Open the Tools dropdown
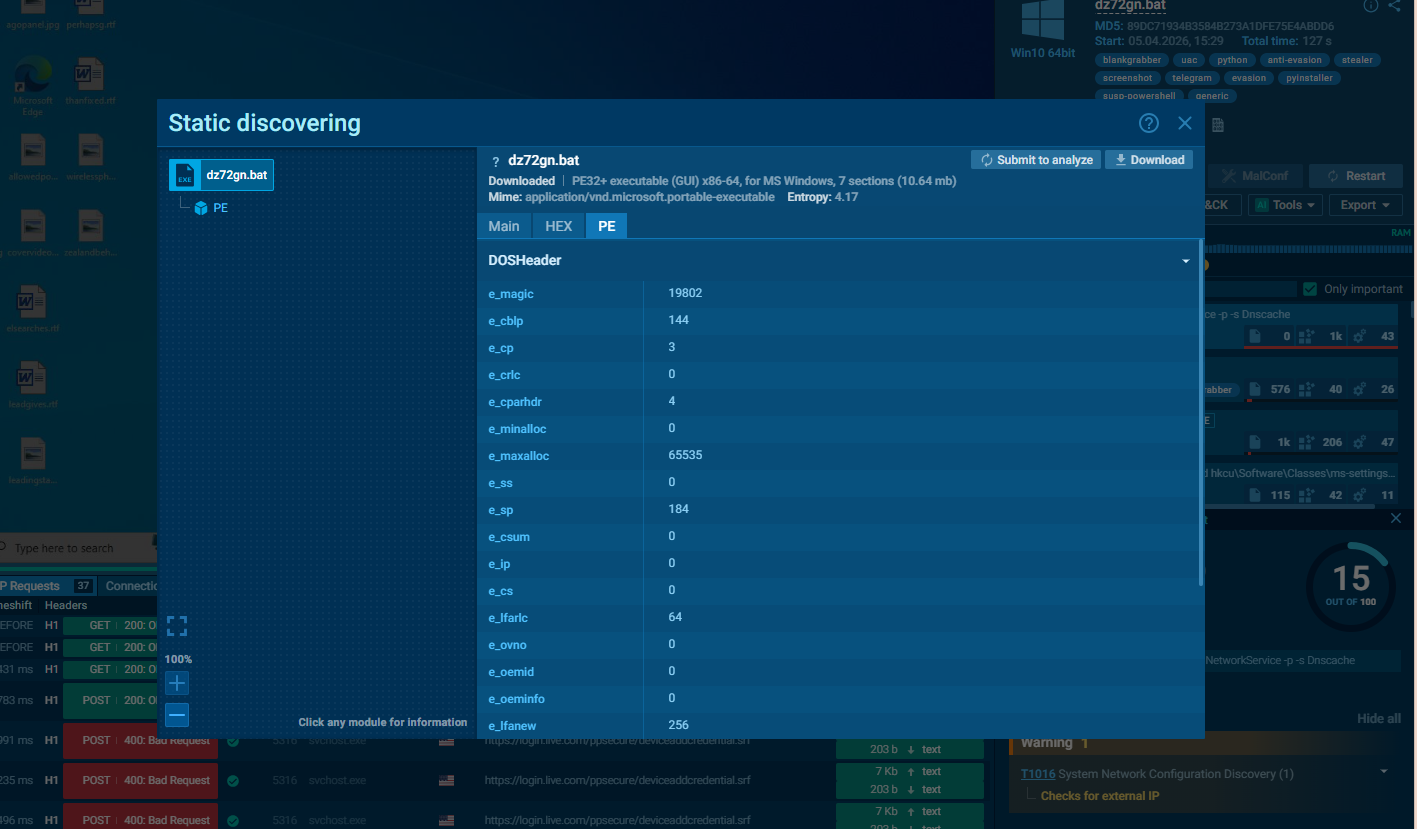Image resolution: width=1417 pixels, height=829 pixels. [1286, 205]
